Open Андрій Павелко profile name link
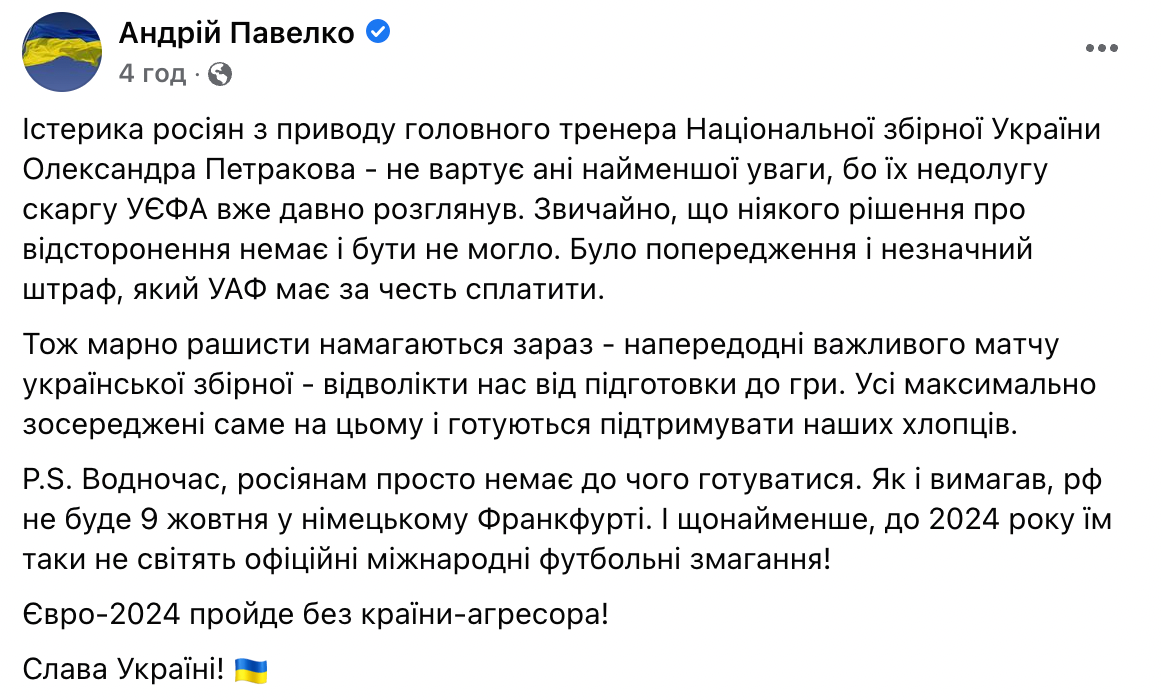 [236, 33]
